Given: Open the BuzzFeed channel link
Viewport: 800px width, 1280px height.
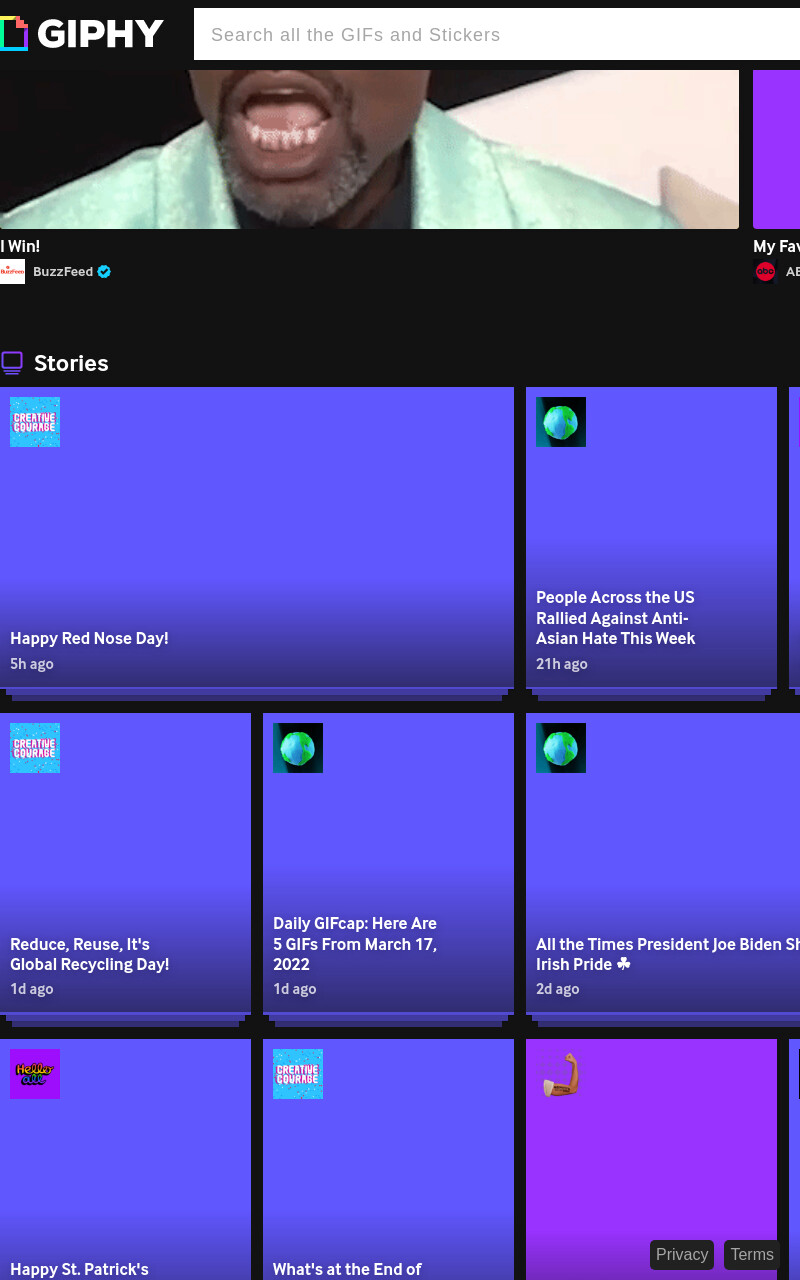Looking at the screenshot, I should pyautogui.click(x=63, y=271).
